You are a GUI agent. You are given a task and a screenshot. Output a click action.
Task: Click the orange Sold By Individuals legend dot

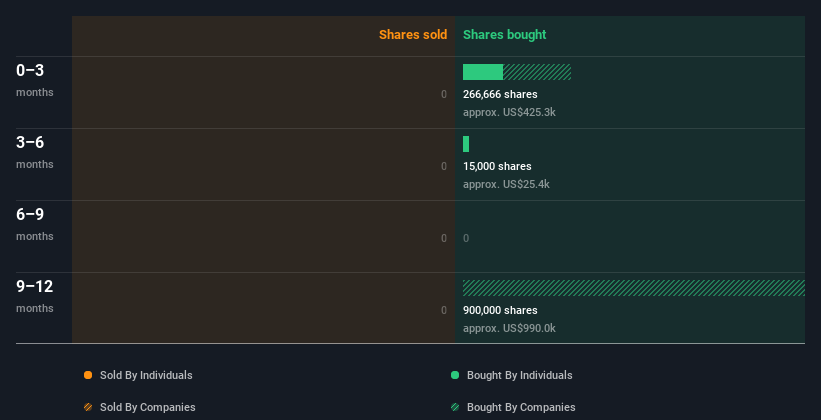(88, 375)
